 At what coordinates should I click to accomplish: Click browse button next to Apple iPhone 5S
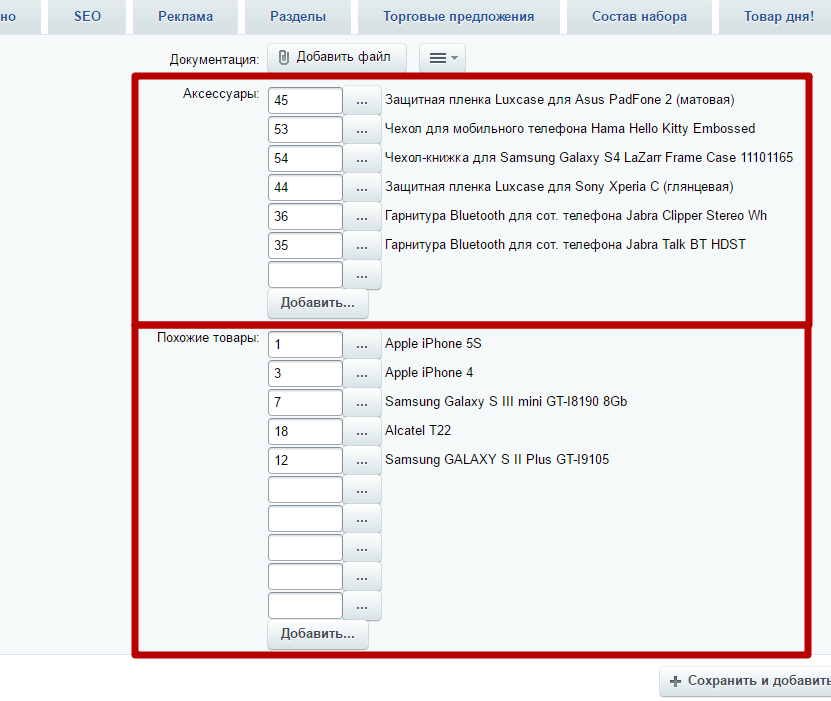pos(362,344)
